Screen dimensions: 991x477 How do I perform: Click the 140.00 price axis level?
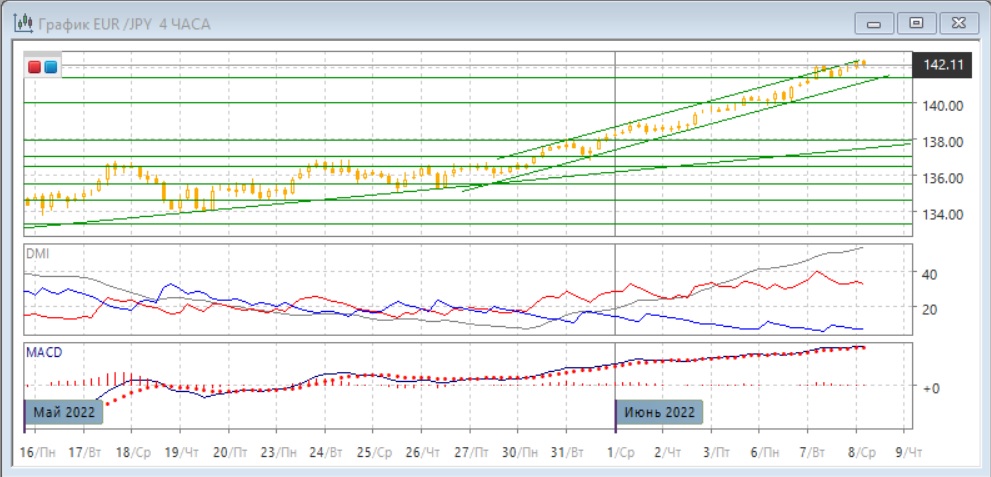point(942,106)
